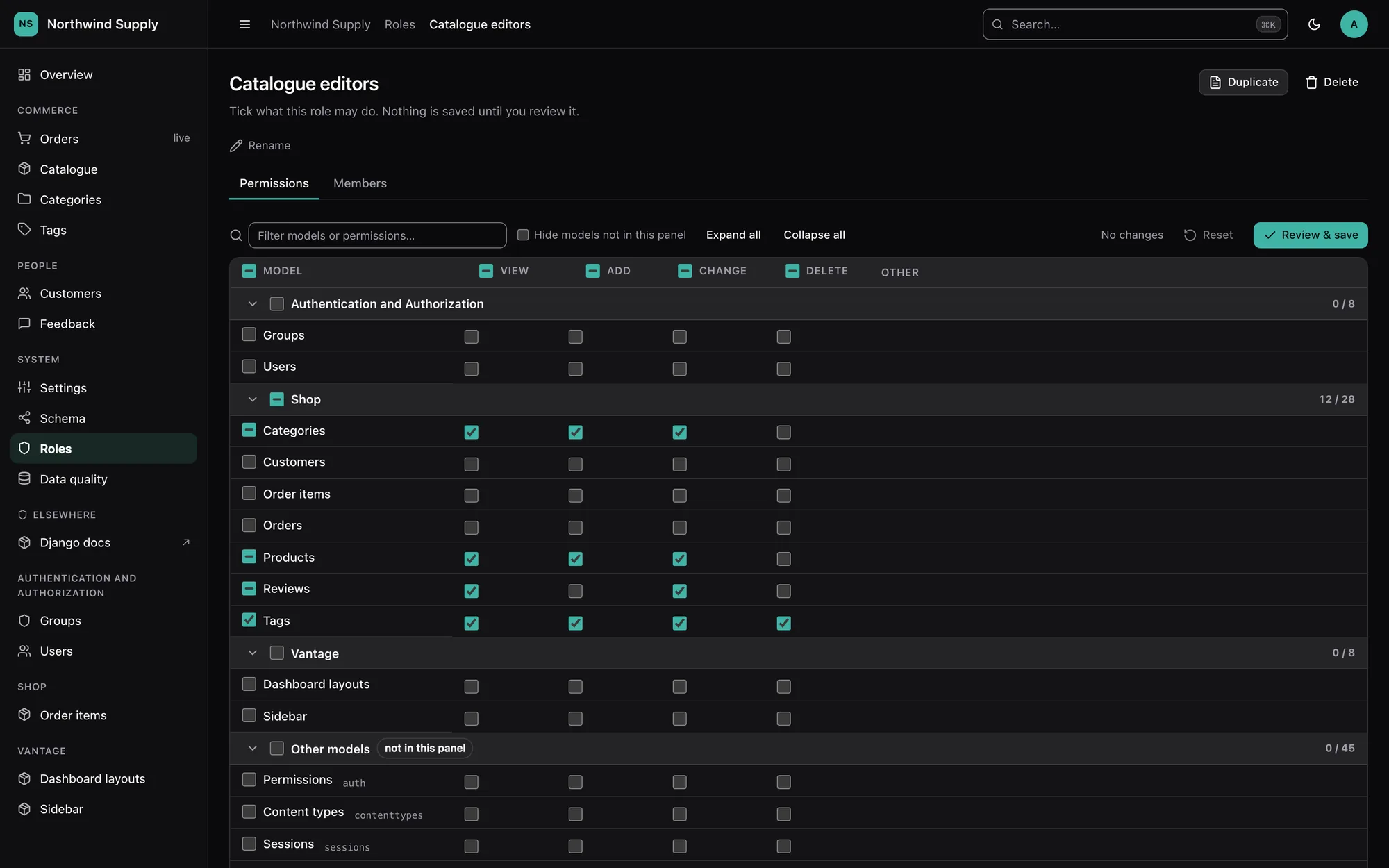Image resolution: width=1389 pixels, height=868 pixels.
Task: Click Reset to discard changes
Action: (1208, 235)
